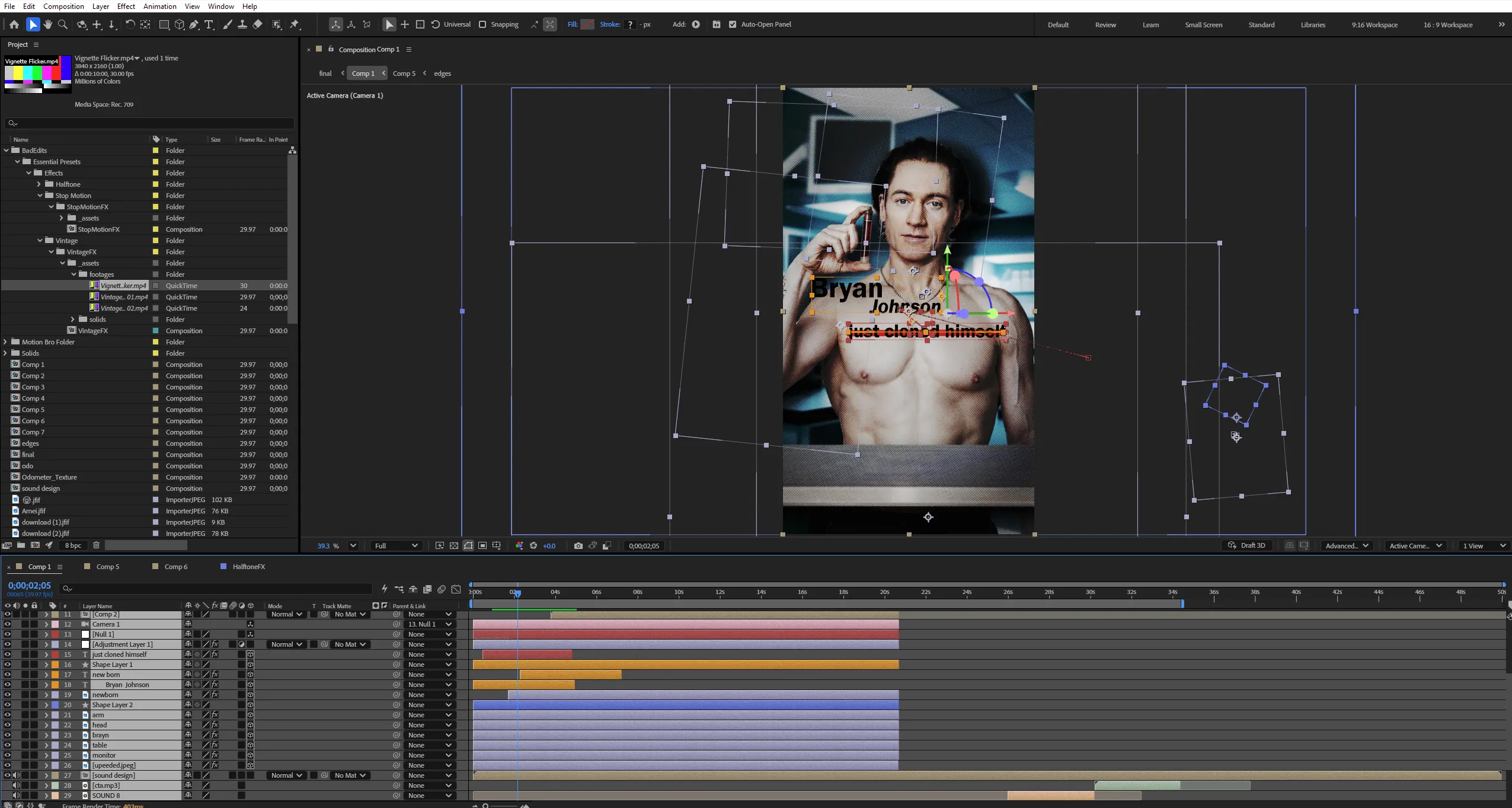The width and height of the screenshot is (1512, 808).
Task: Open the Composition Mini-Flowchart in timeline
Action: (x=399, y=589)
